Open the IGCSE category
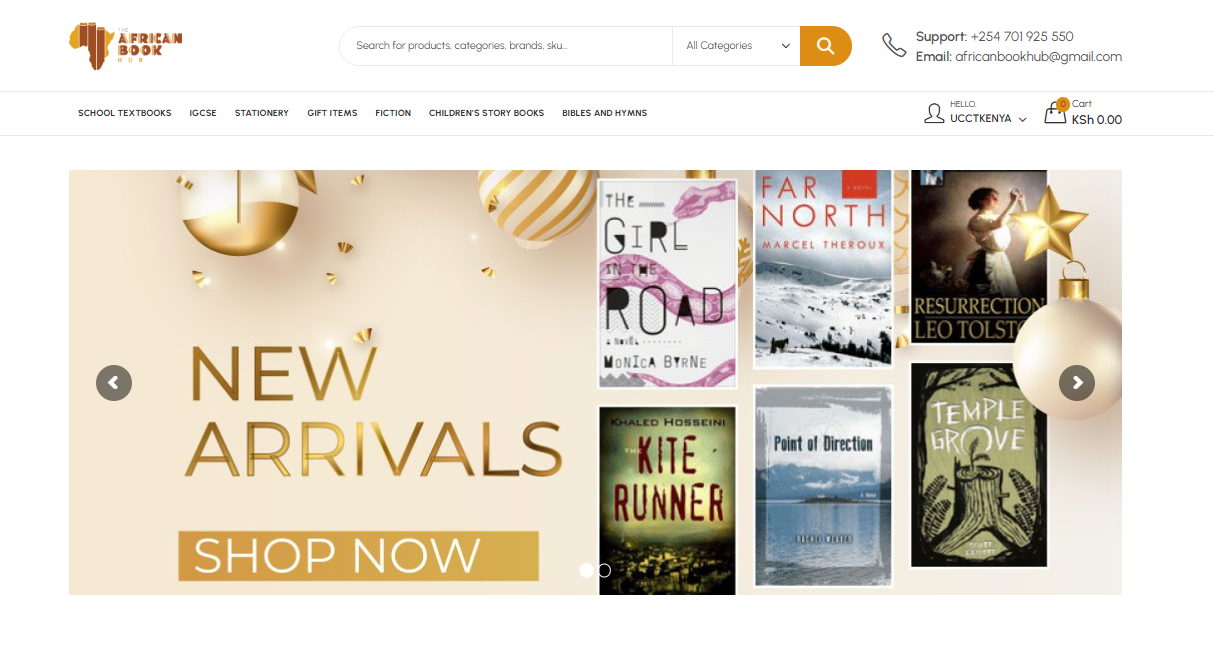 pos(203,113)
